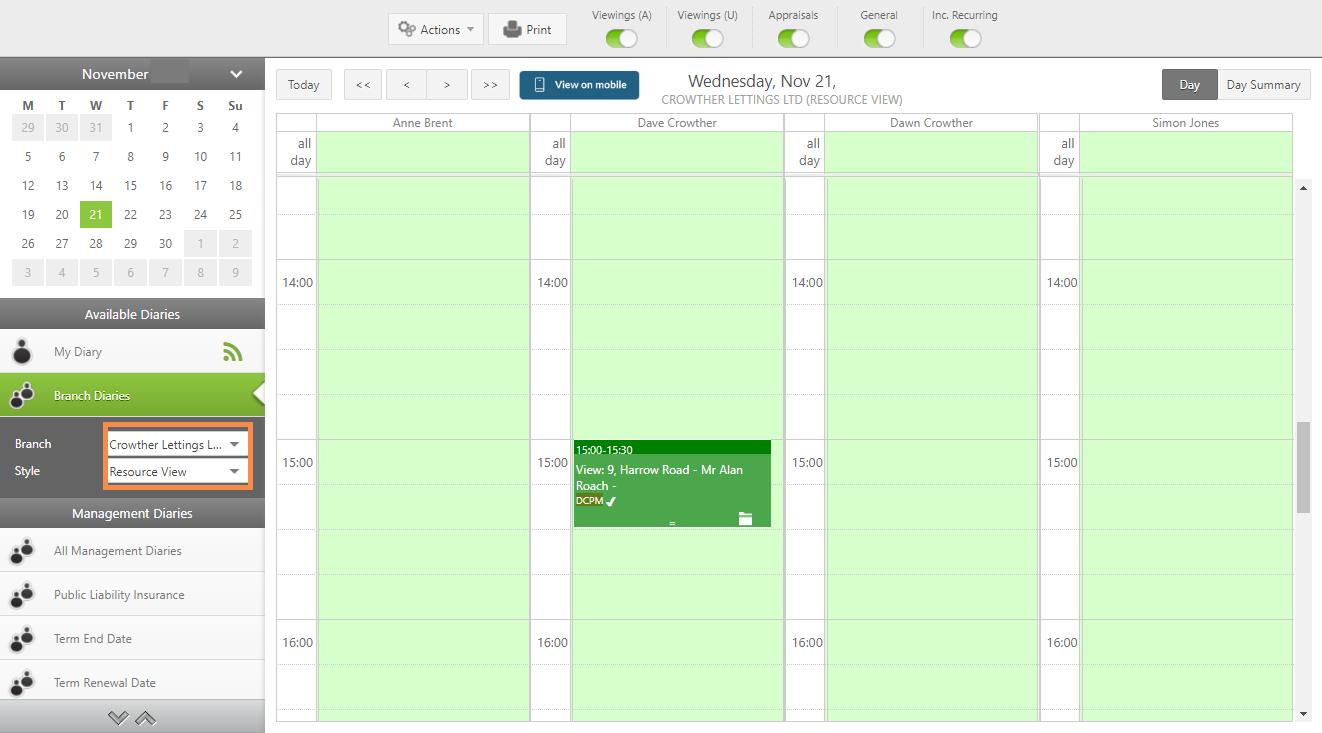Click the mobile phone icon

[540, 85]
